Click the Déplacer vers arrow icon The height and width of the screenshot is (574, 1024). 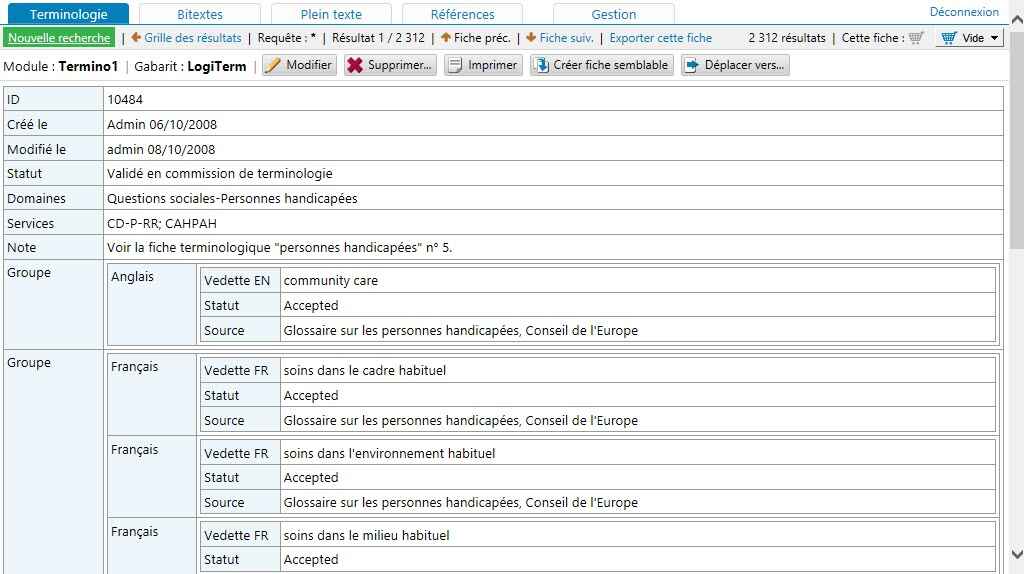pos(692,65)
